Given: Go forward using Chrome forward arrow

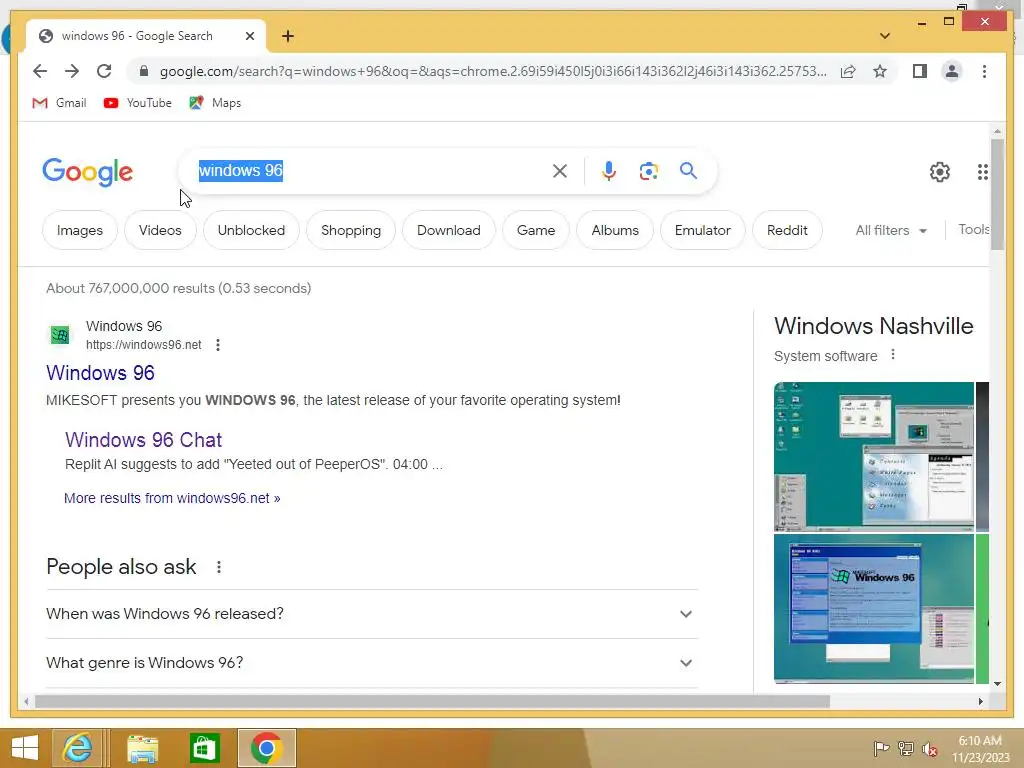Looking at the screenshot, I should pyautogui.click(x=72, y=71).
